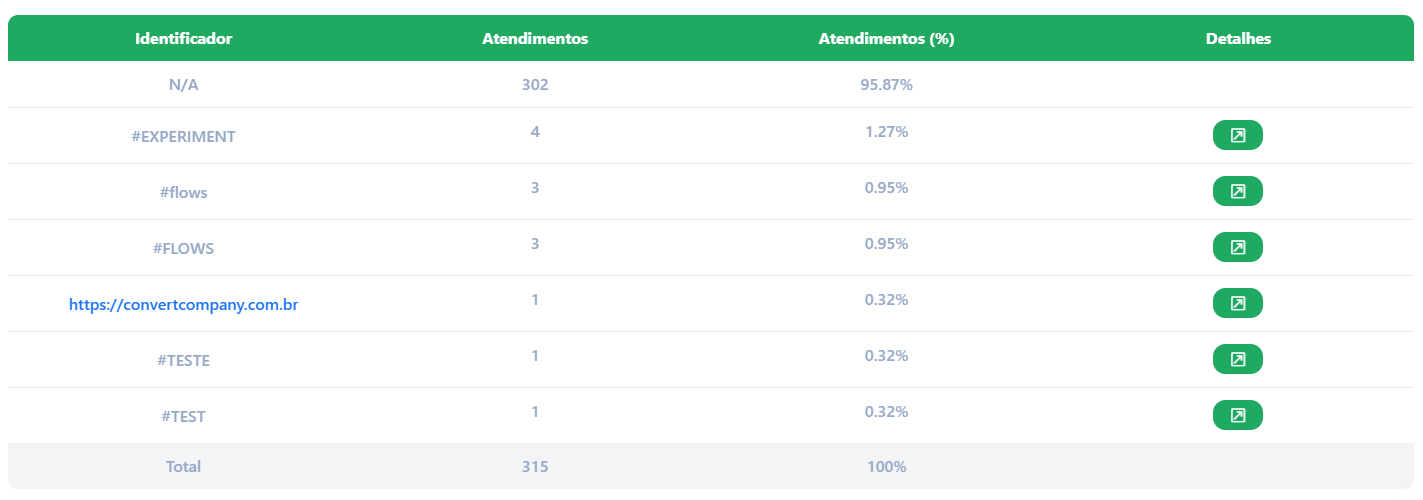Image resolution: width=1423 pixels, height=500 pixels.
Task: Select the 315 total atendimentos value
Action: click(535, 466)
